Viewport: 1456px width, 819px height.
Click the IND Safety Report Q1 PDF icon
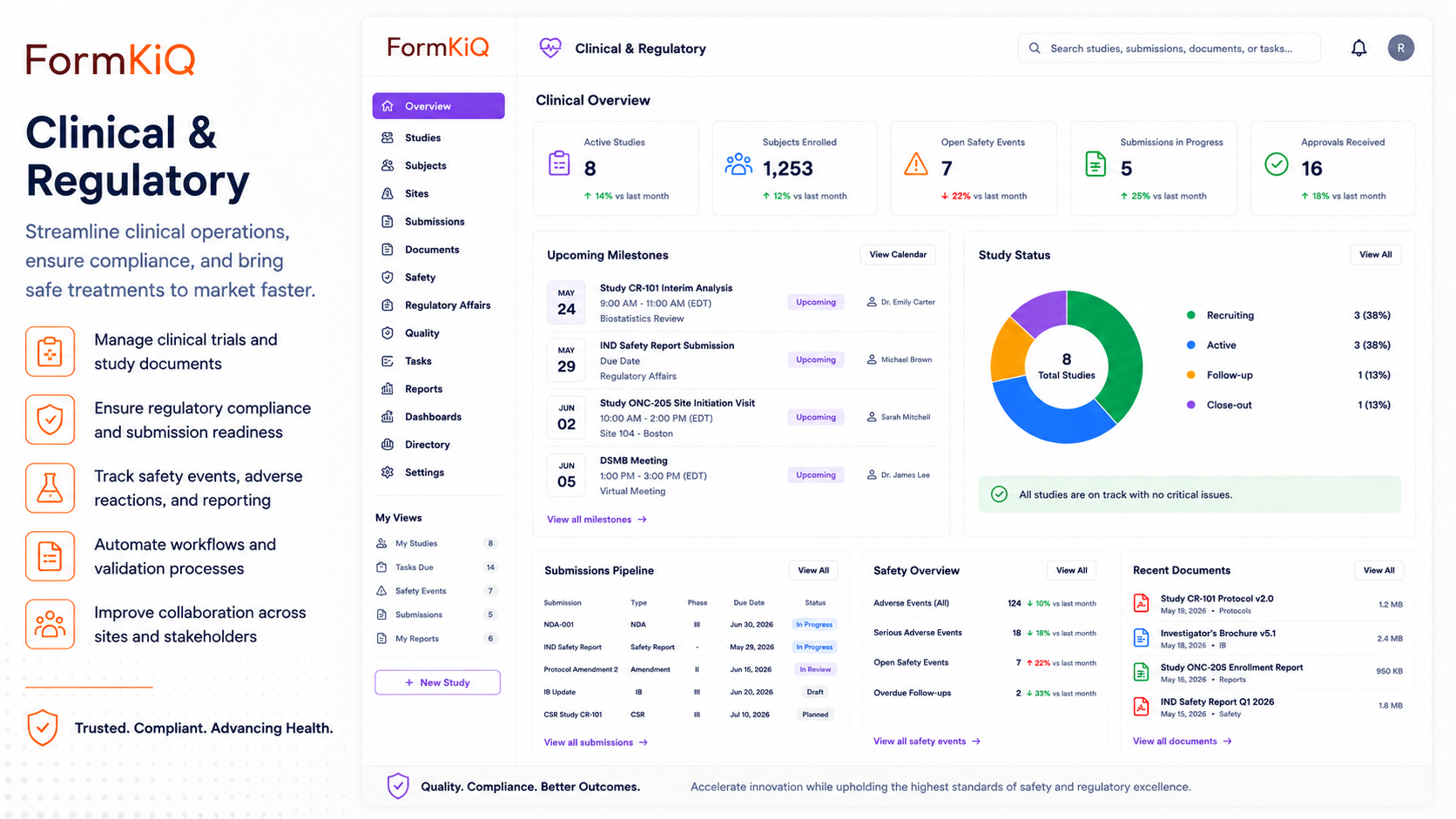1141,706
